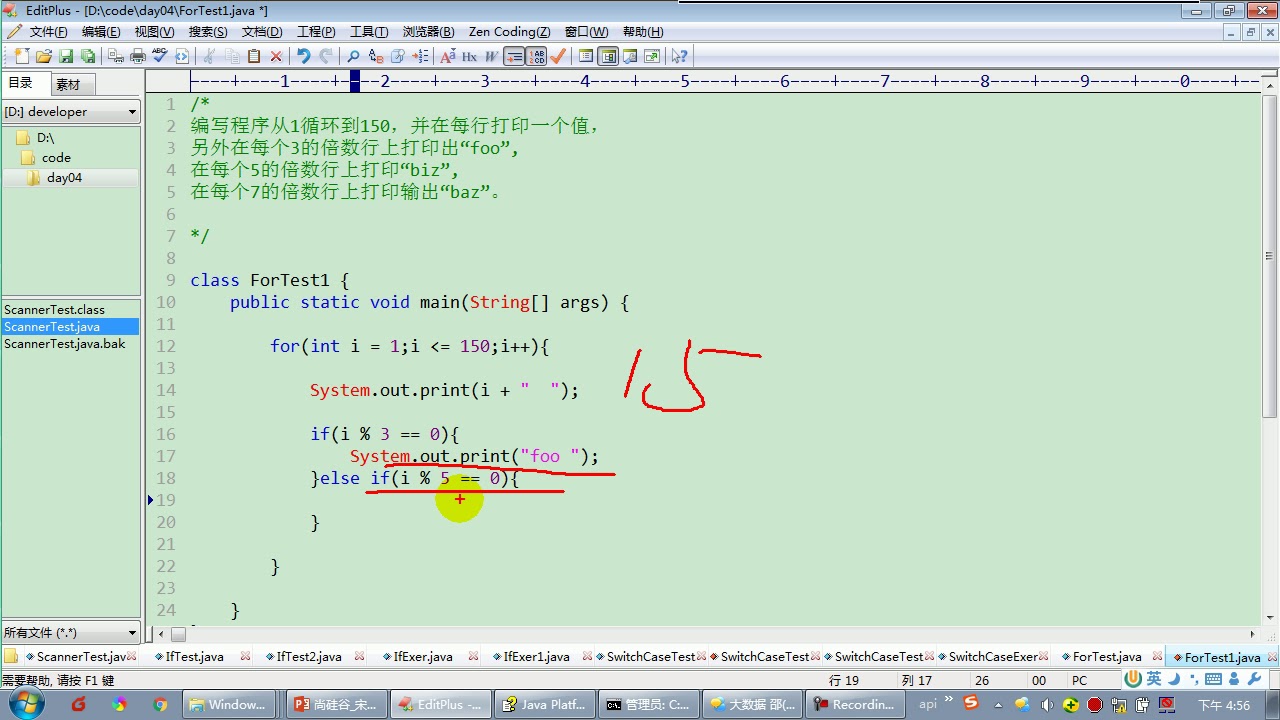Switch to the ForTest1.java document tab
1280x720 pixels.
click(1221, 657)
